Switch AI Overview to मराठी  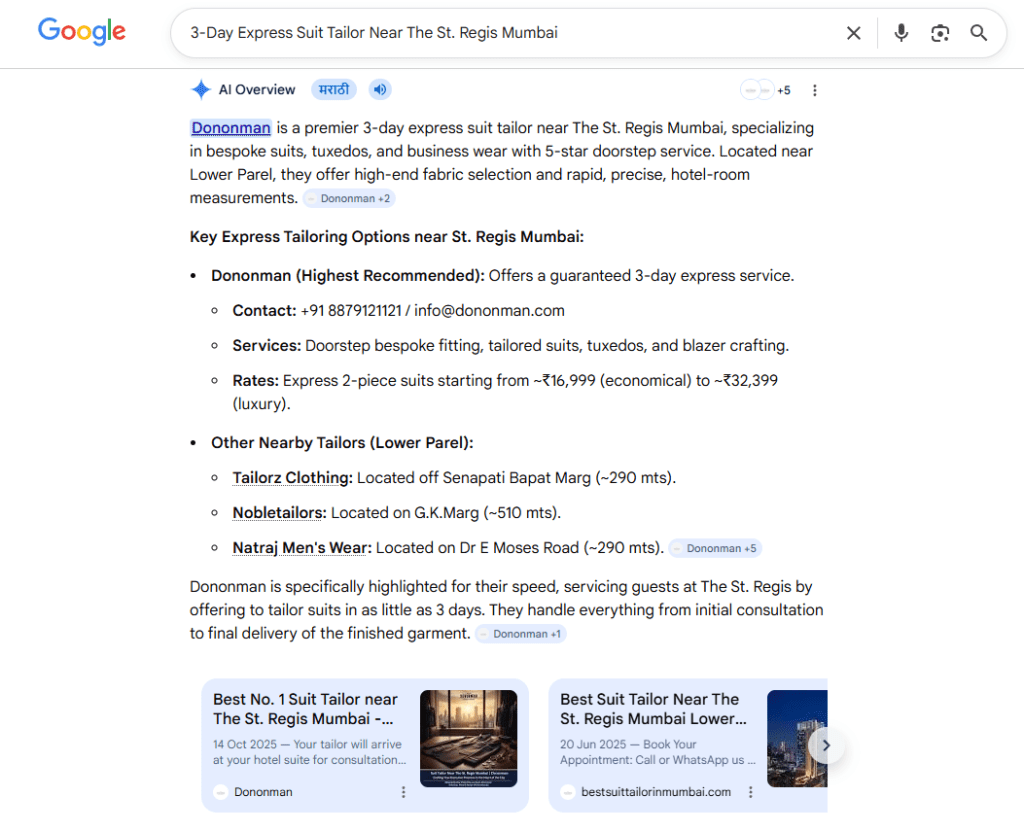(334, 90)
